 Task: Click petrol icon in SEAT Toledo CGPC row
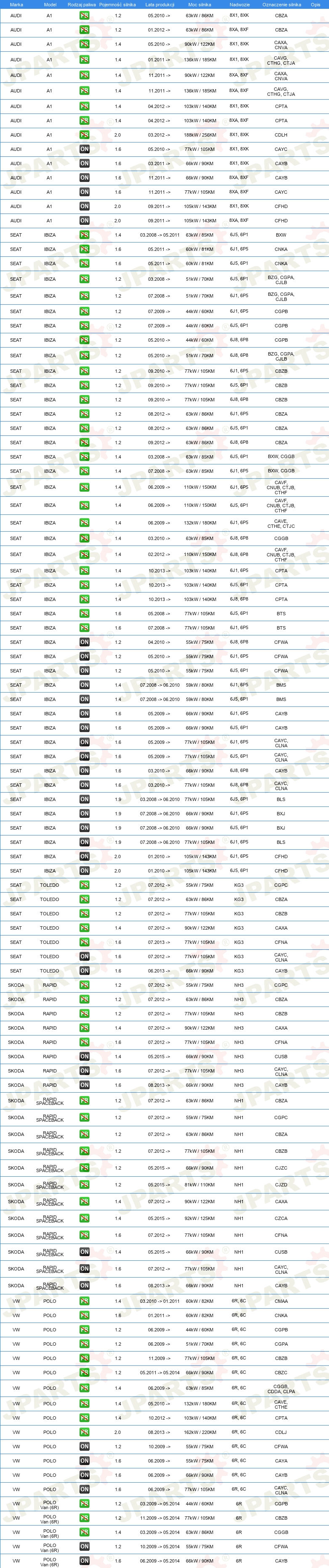tap(84, 885)
